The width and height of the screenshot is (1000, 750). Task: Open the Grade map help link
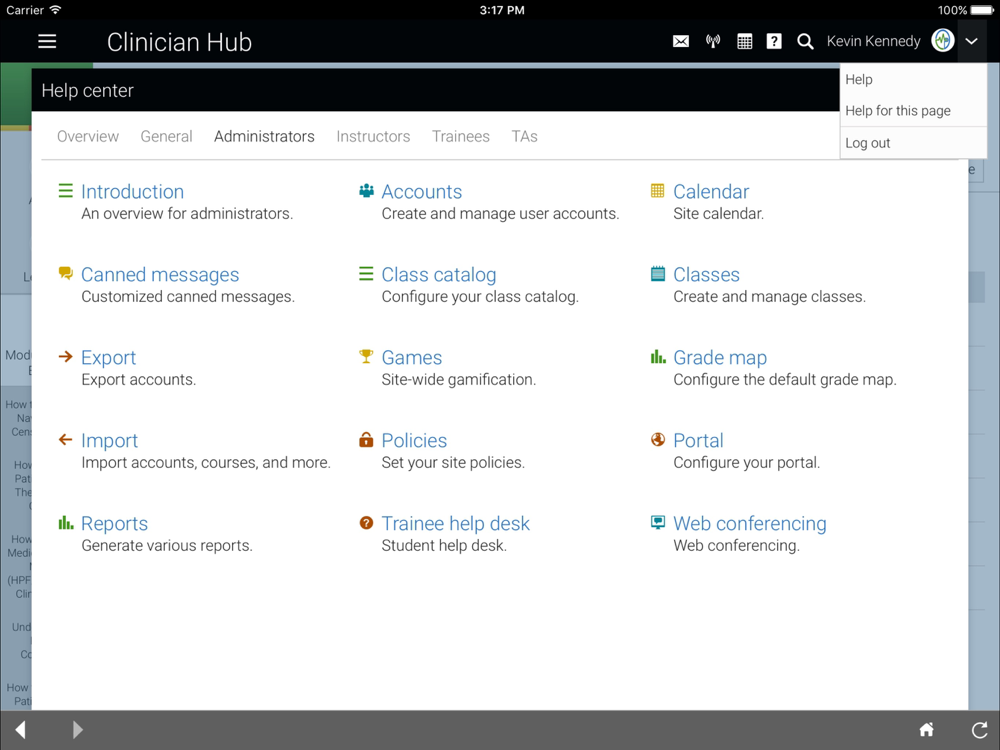tap(720, 358)
